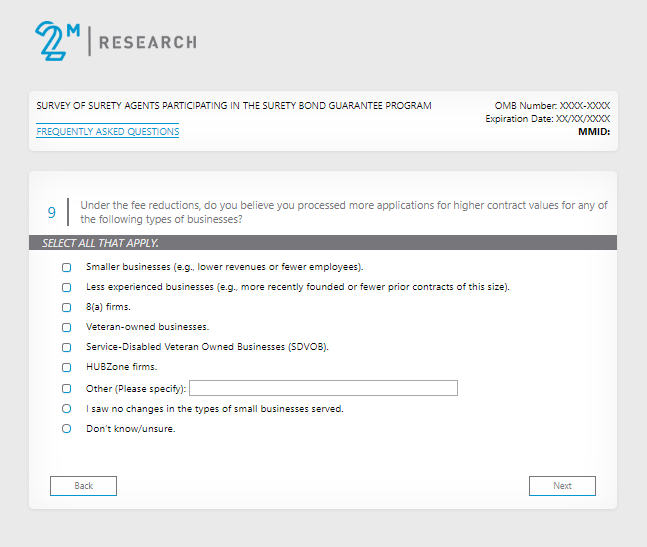
Task: Tick the Other (Please specify) checkbox
Action: tap(67, 389)
